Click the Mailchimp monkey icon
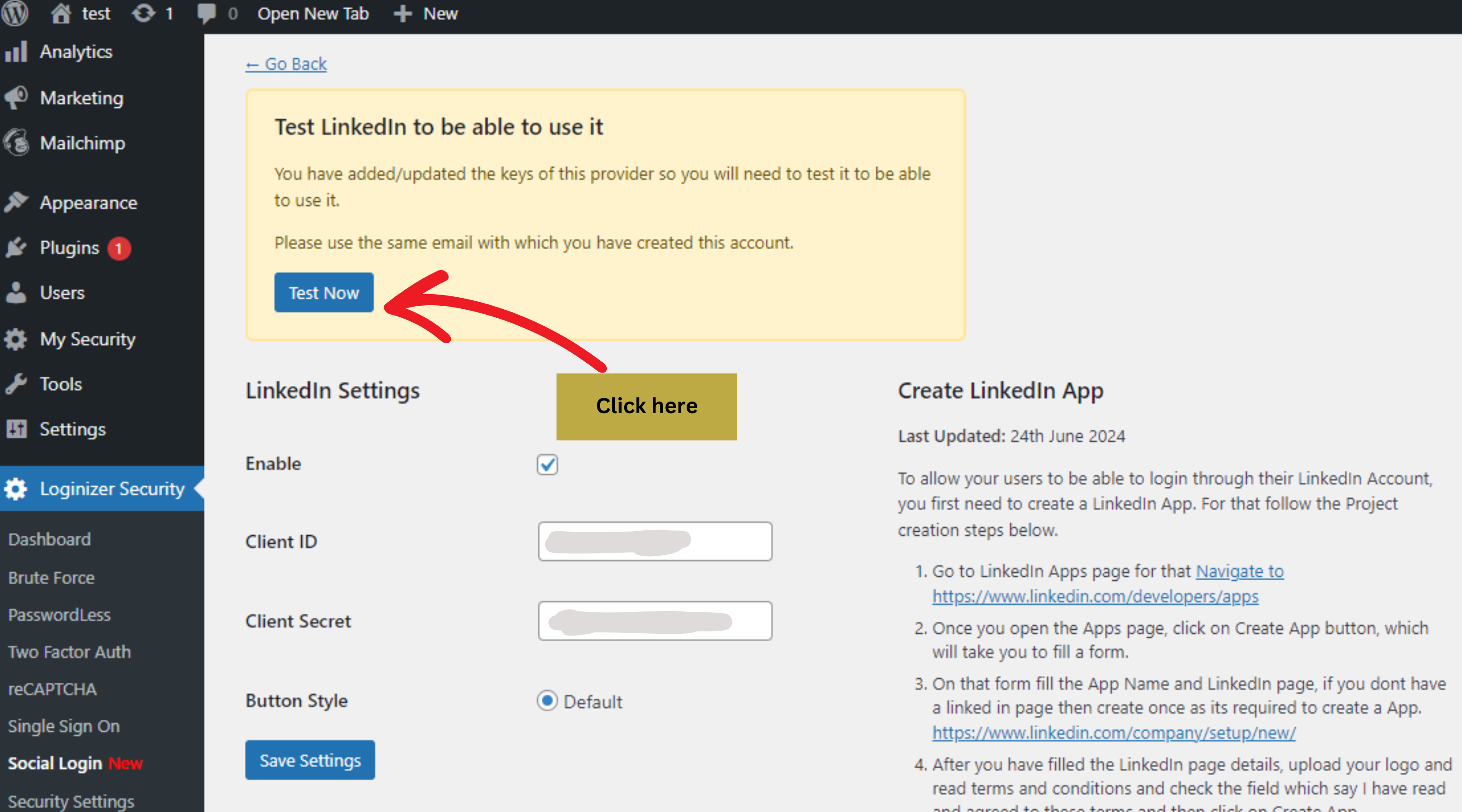 [16, 143]
